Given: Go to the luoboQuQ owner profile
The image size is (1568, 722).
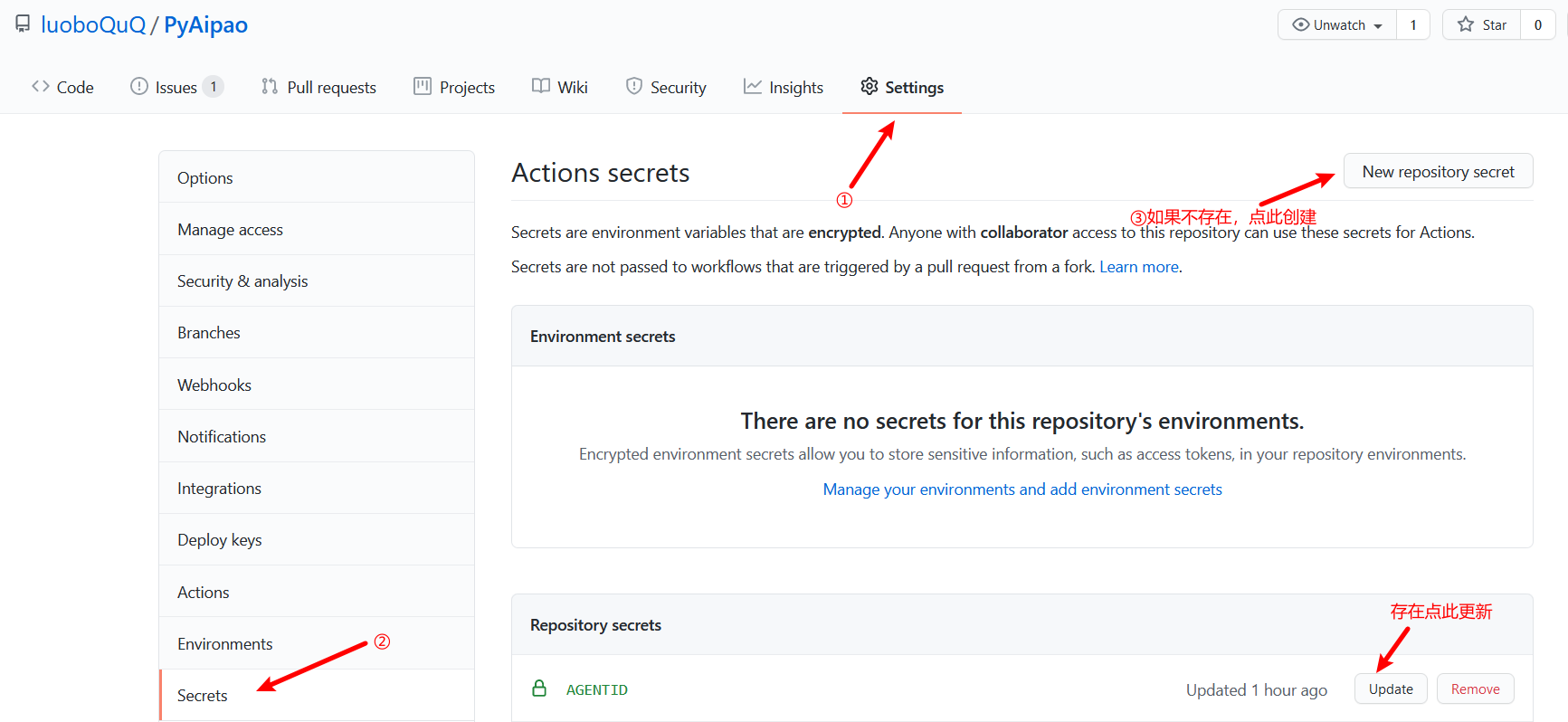Looking at the screenshot, I should 93,24.
